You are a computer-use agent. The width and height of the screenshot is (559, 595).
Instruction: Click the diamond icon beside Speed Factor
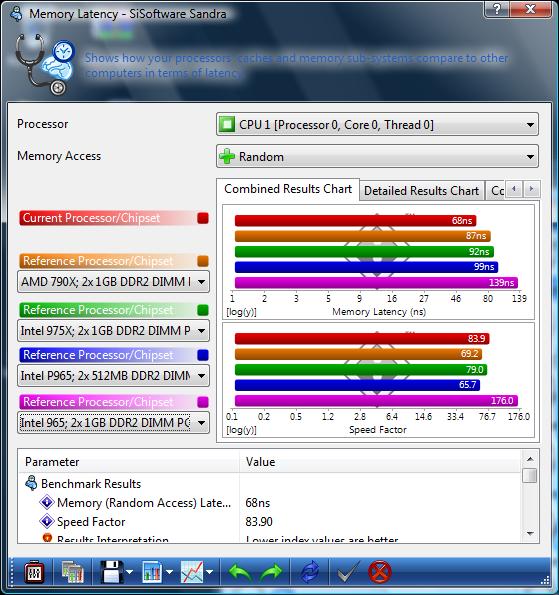point(47,521)
